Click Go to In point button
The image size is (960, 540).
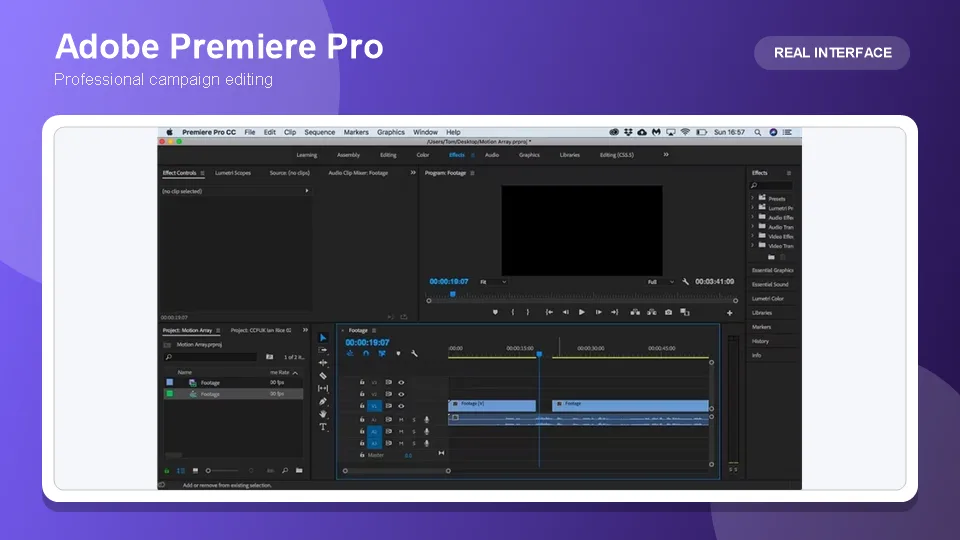coord(549,312)
